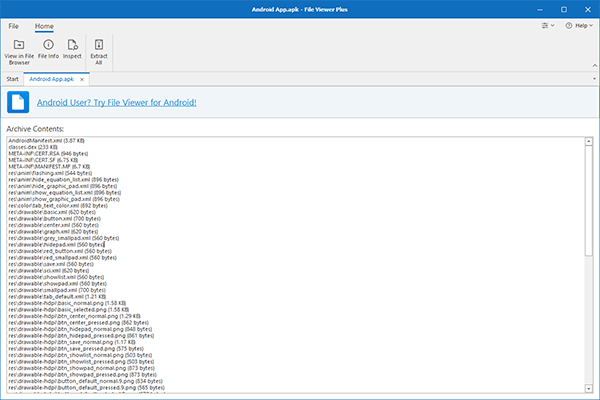The height and width of the screenshot is (400, 600).
Task: Select classes.dex entry
Action: click(x=33, y=147)
